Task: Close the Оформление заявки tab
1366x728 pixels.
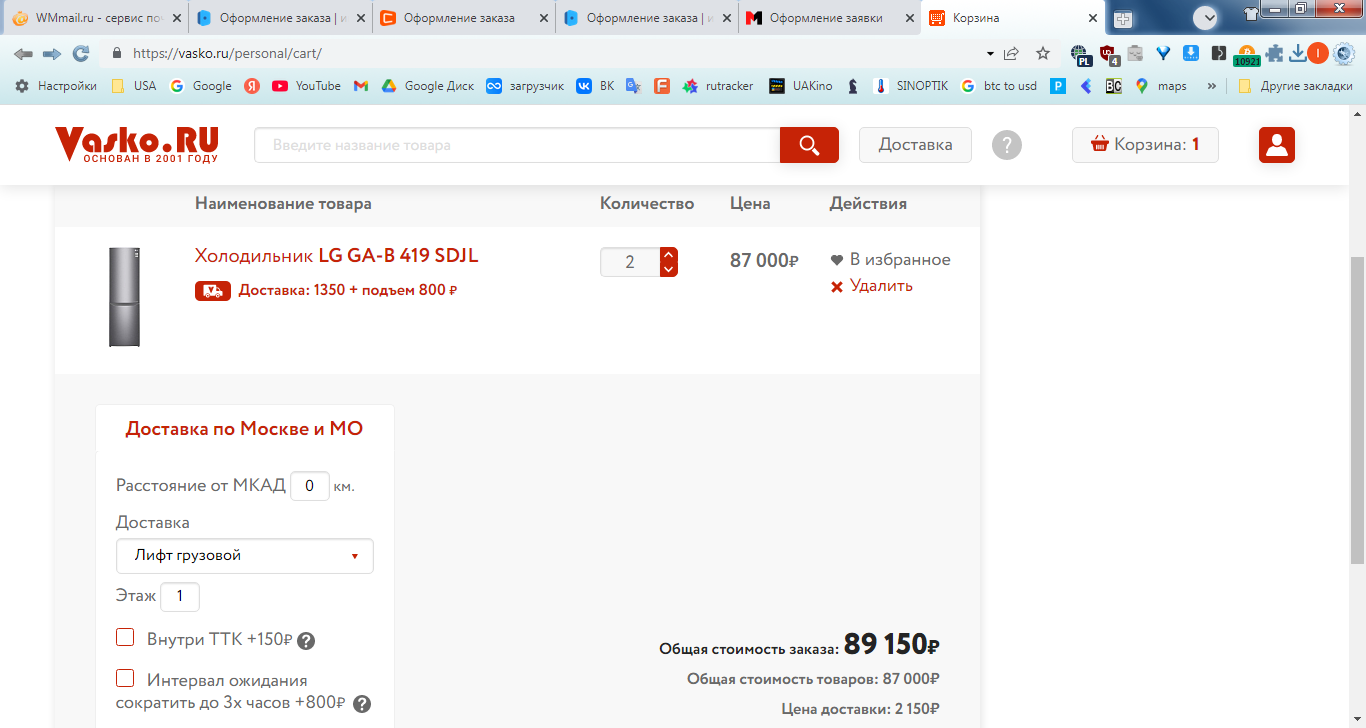Action: click(909, 18)
